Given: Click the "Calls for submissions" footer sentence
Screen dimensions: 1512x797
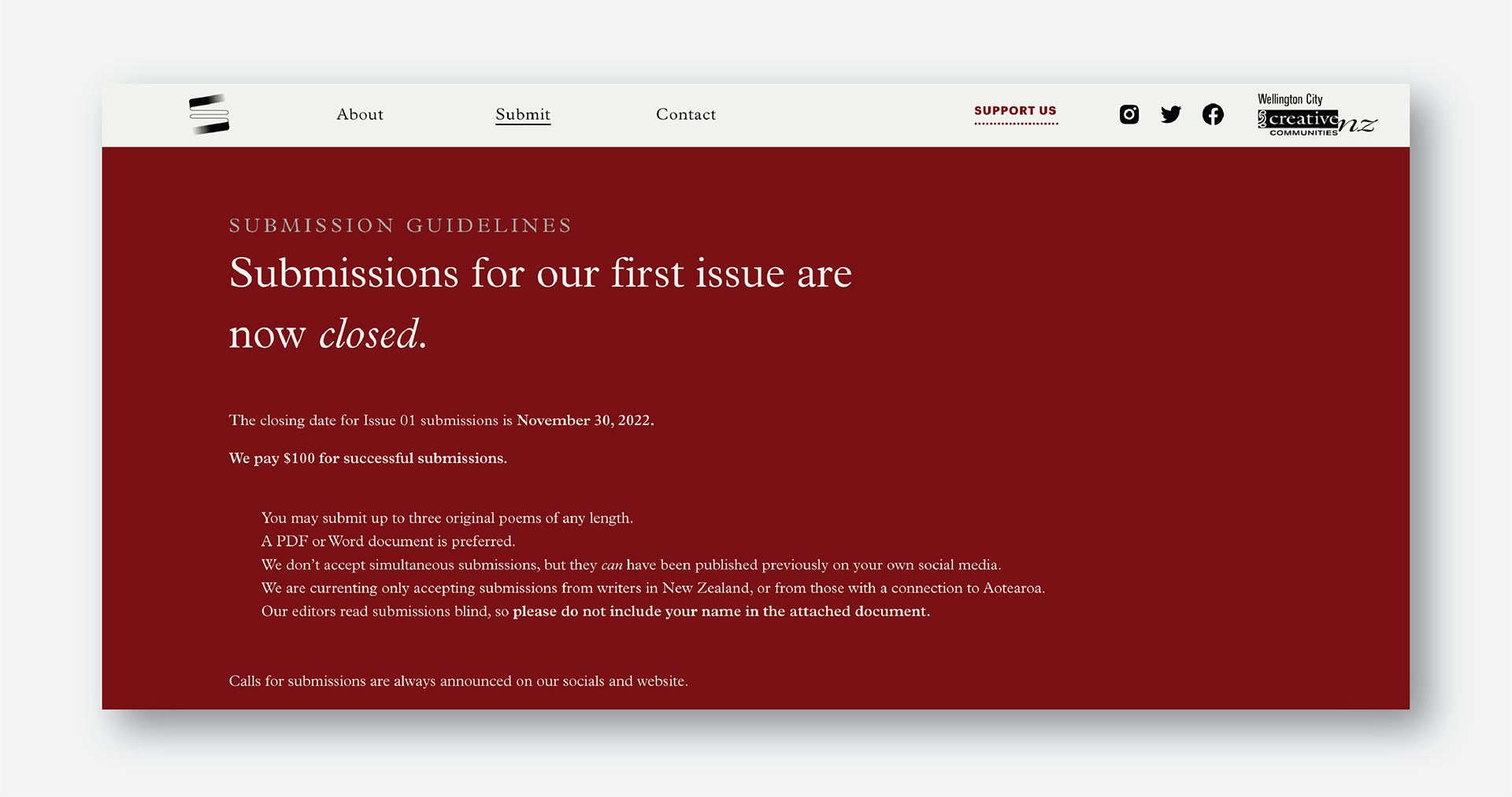Looking at the screenshot, I should pyautogui.click(x=458, y=681).
